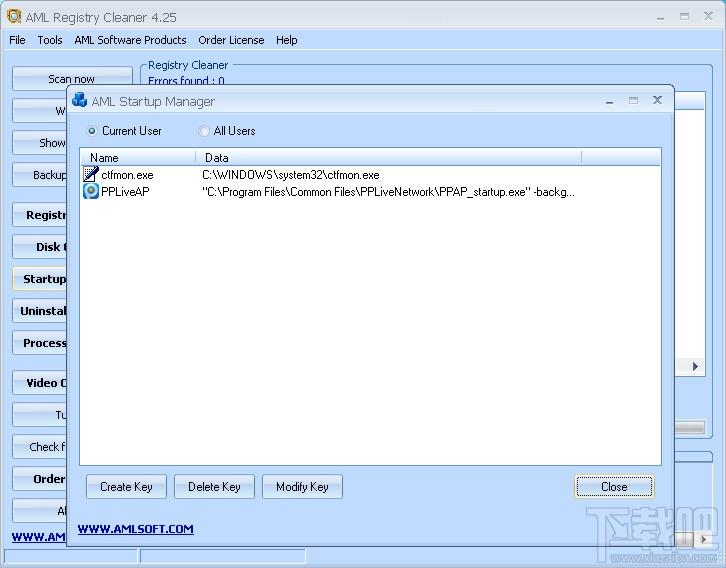Click the Registry sidebar button in main window
The width and height of the screenshot is (726, 568).
pyautogui.click(x=40, y=215)
